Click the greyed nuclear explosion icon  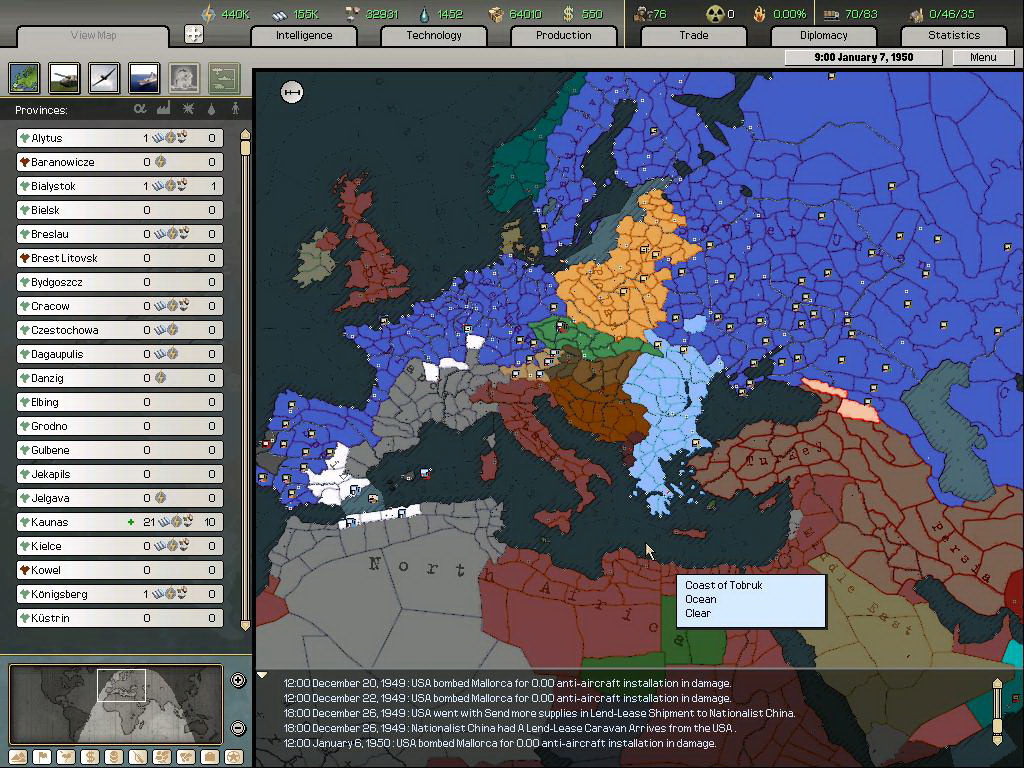(184, 78)
